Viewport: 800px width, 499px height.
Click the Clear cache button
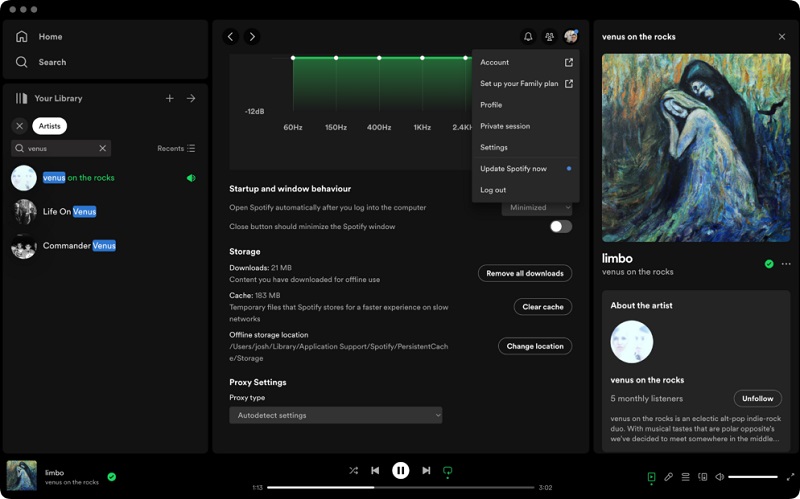tap(543, 307)
